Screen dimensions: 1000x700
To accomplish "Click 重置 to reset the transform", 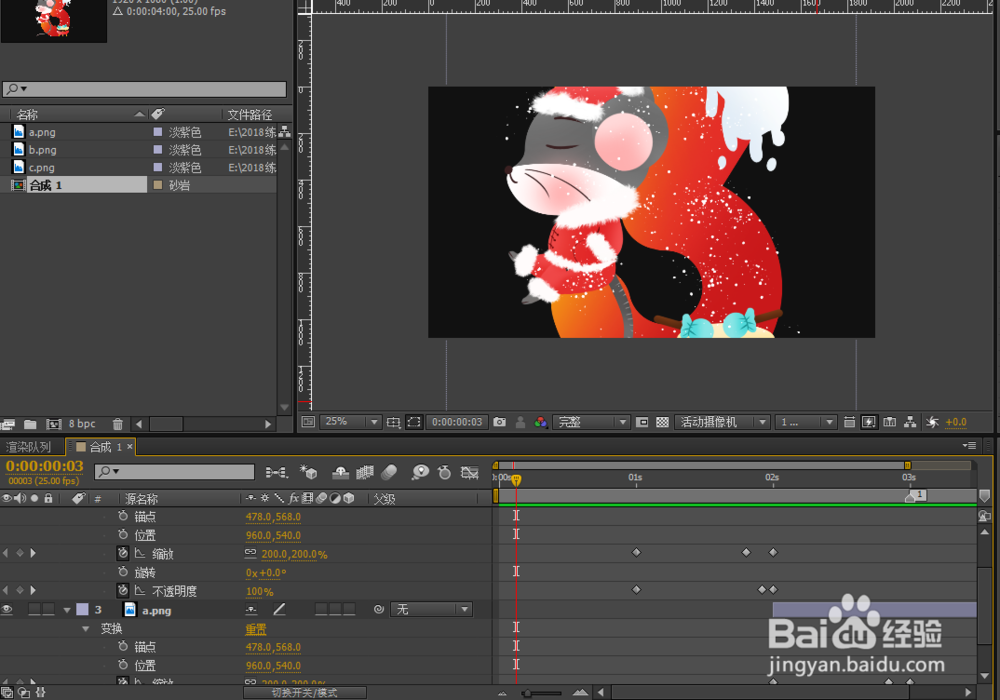I will click(256, 629).
